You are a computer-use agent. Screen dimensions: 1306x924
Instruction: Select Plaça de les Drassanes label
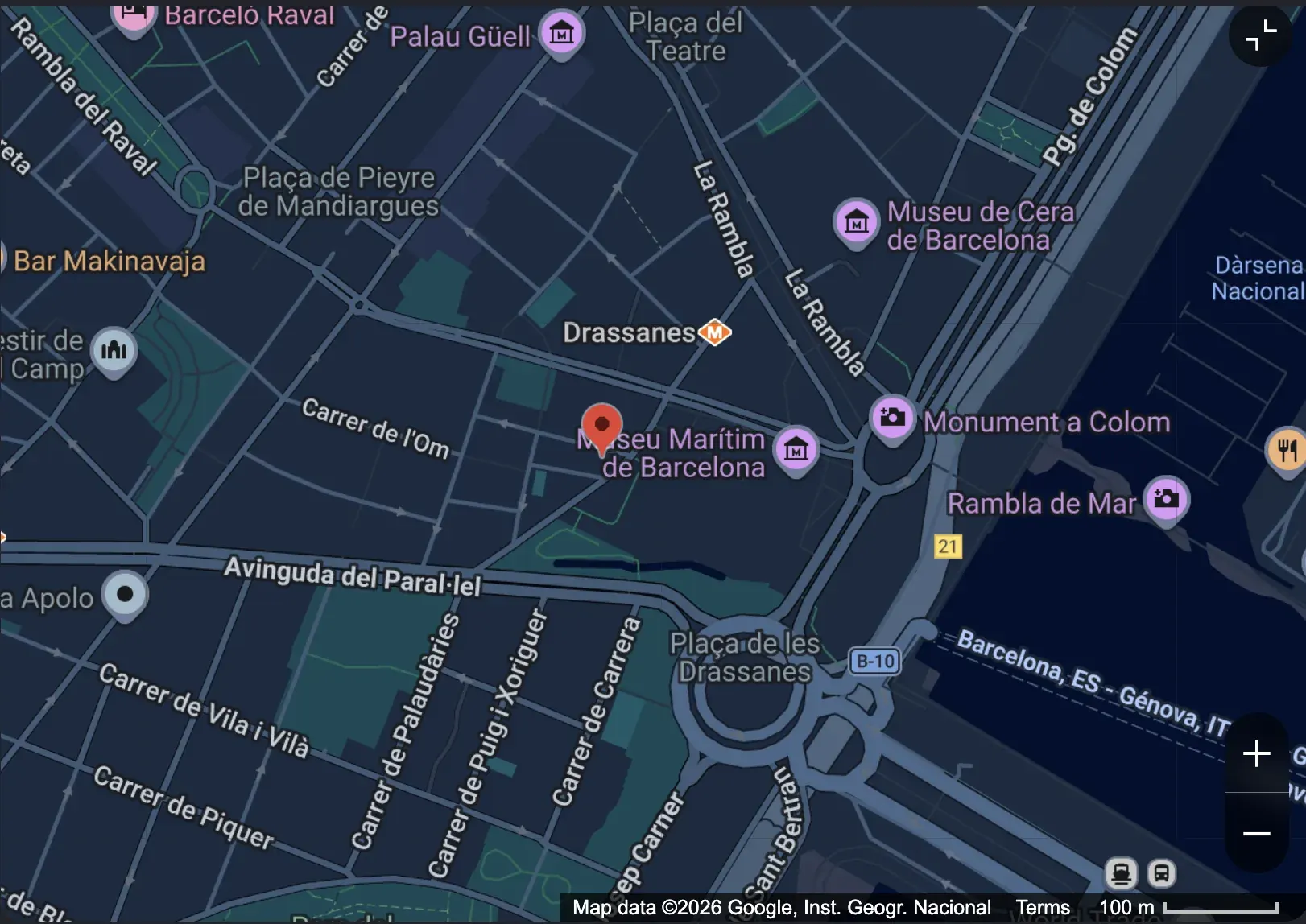tap(745, 658)
